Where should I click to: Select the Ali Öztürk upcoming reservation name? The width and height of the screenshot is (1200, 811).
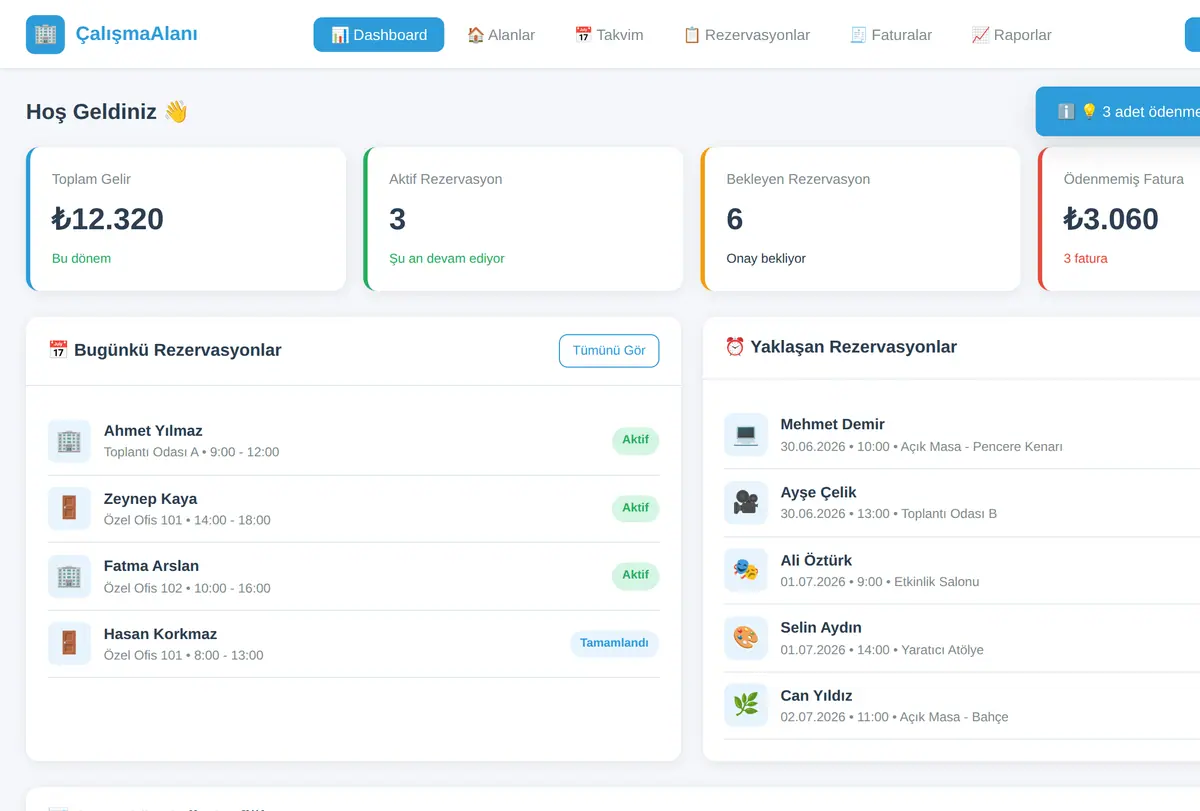click(x=816, y=560)
